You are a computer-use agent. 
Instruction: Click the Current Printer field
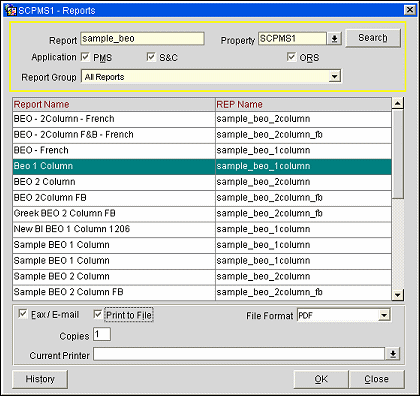tap(239, 354)
